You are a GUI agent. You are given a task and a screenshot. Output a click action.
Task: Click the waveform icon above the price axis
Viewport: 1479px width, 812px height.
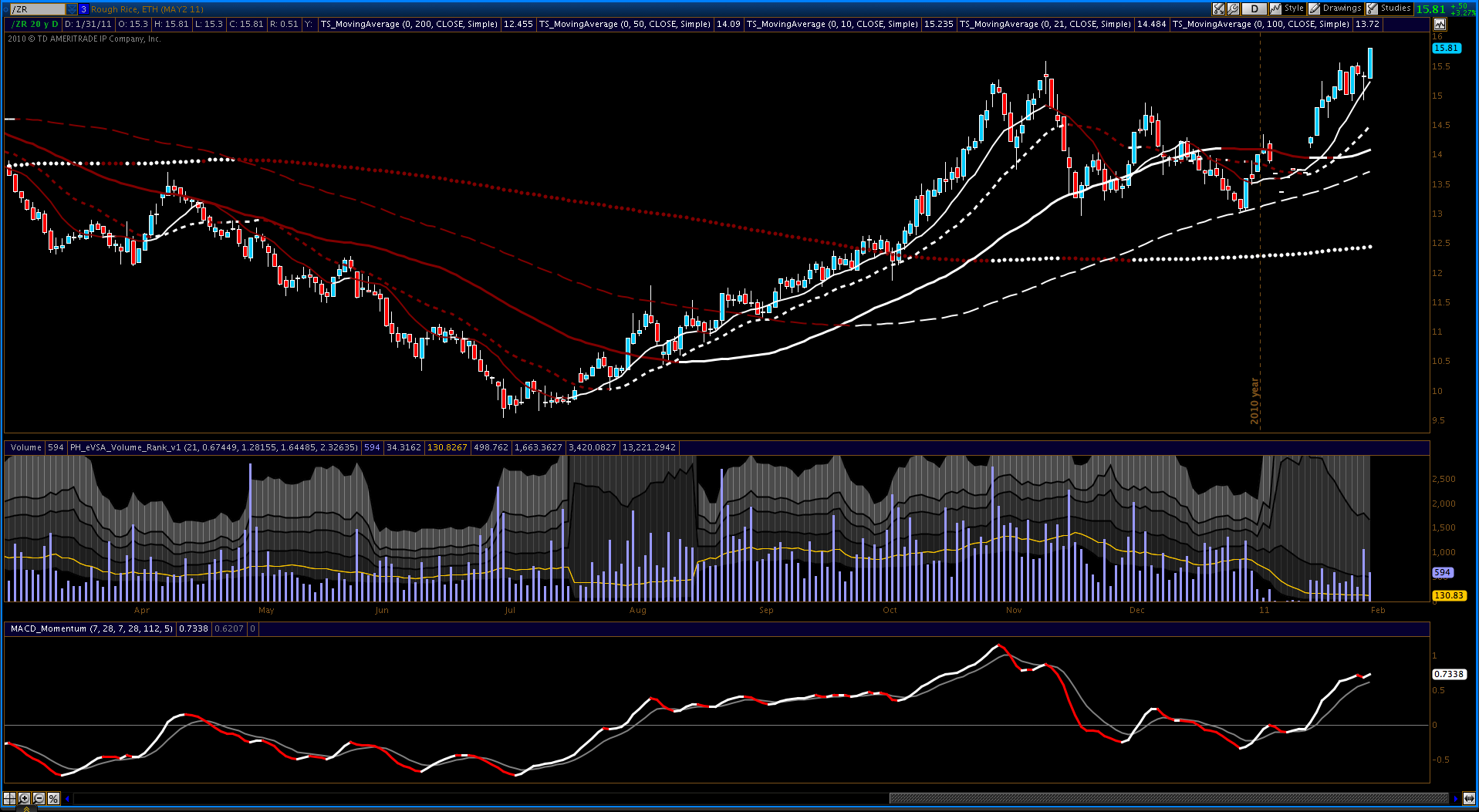(1440, 25)
